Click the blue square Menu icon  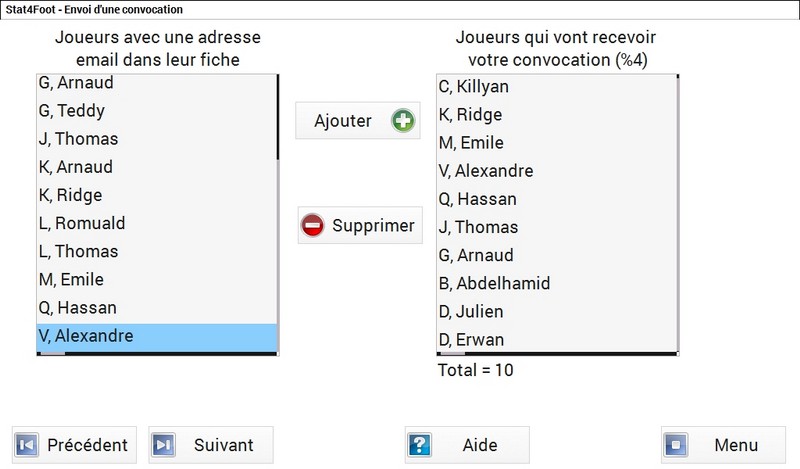pyautogui.click(x=676, y=445)
